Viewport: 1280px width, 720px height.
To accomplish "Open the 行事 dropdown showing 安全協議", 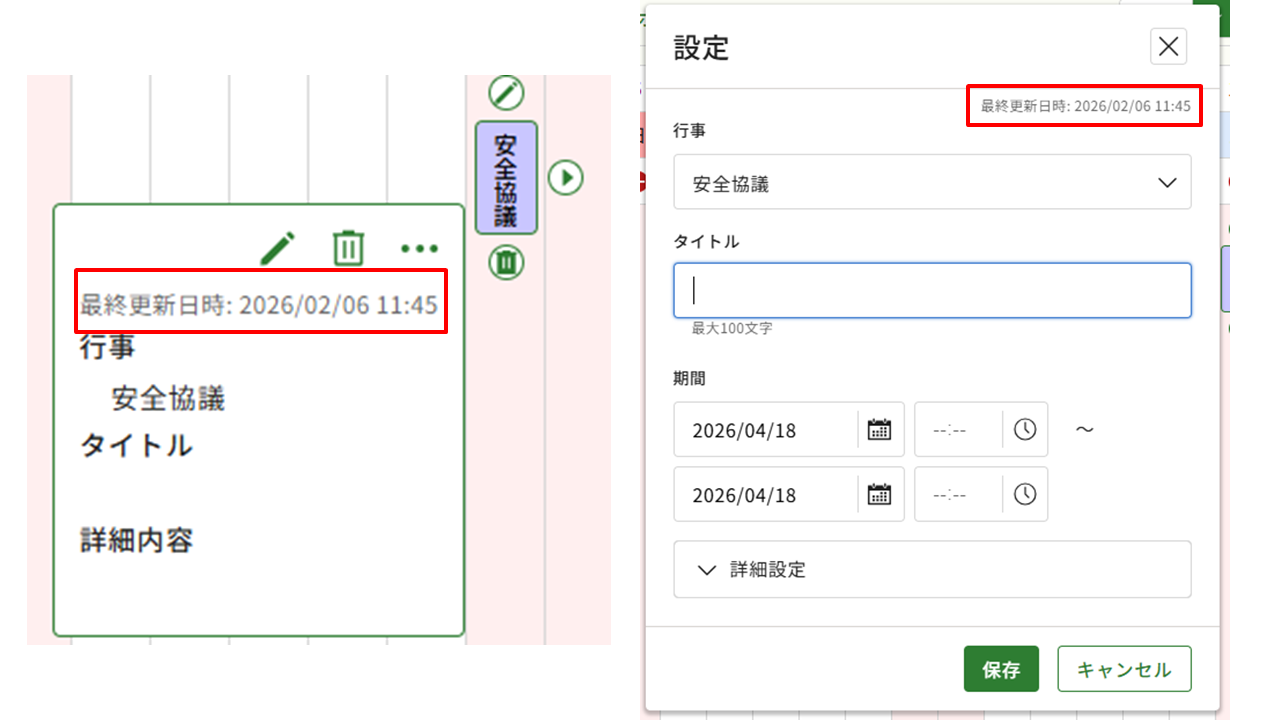I will click(932, 182).
